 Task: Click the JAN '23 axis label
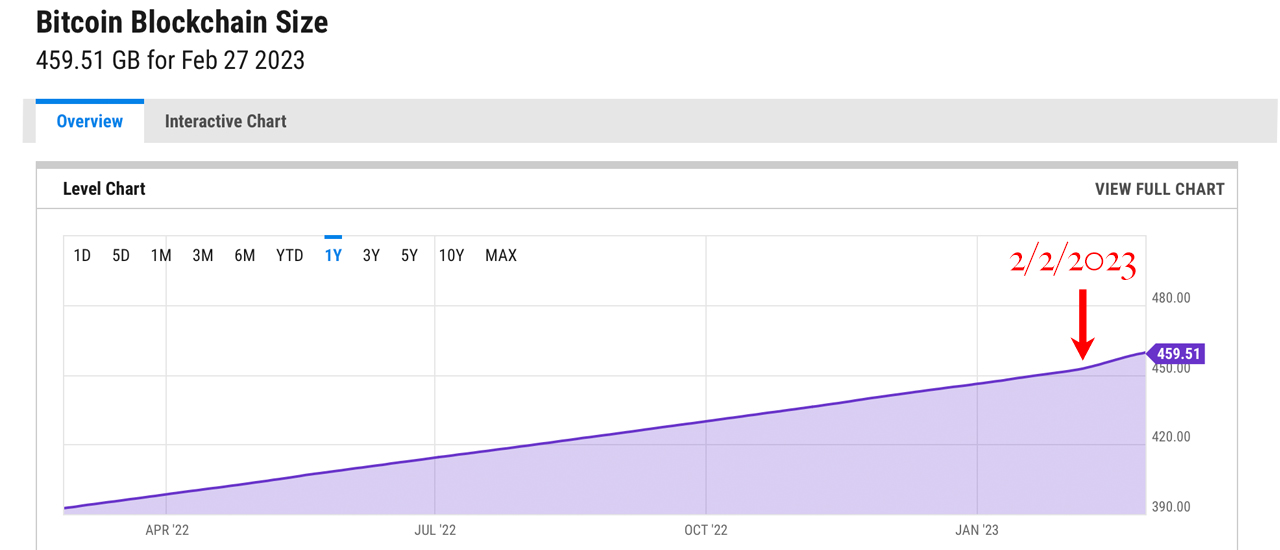click(x=976, y=530)
